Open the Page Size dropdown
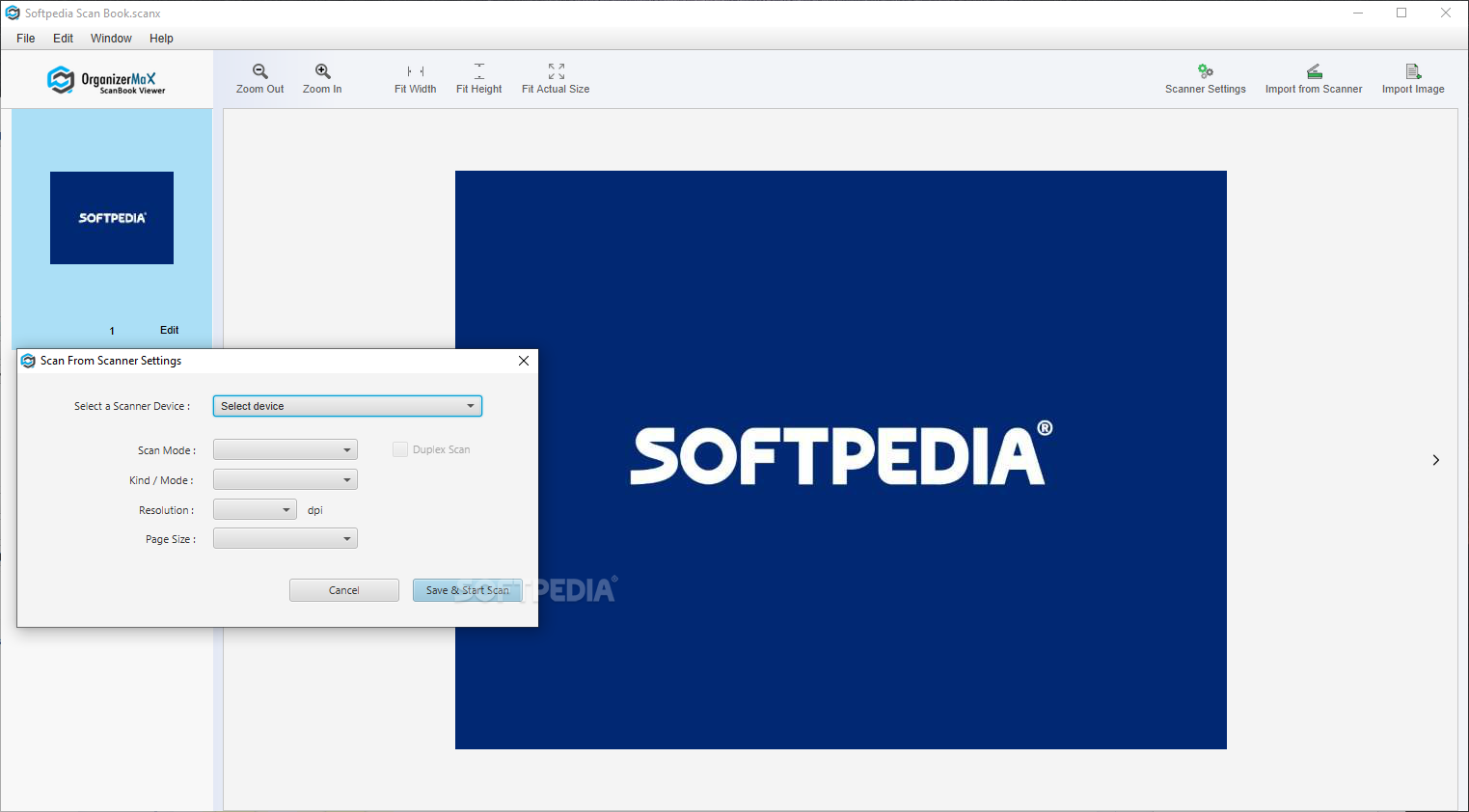Viewport: 1469px width, 812px height. (286, 539)
